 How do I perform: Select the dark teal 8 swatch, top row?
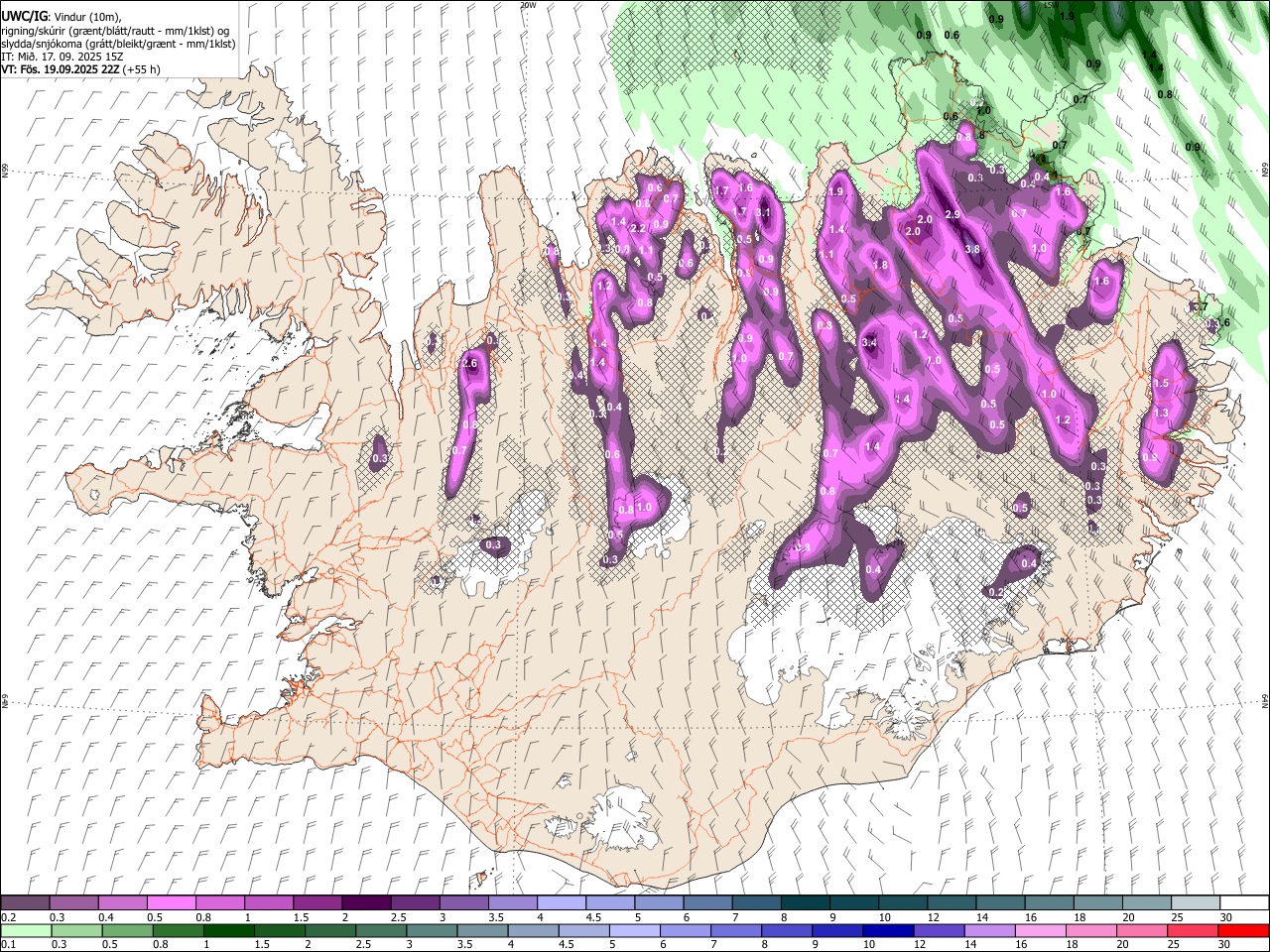click(x=806, y=902)
